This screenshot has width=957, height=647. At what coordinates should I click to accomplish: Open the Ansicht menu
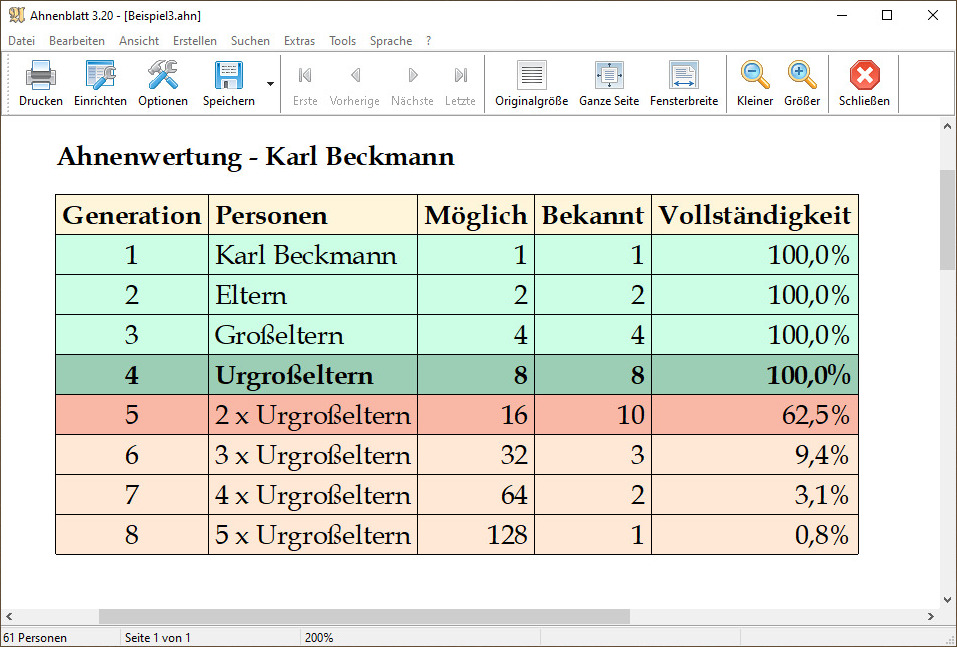(x=139, y=41)
